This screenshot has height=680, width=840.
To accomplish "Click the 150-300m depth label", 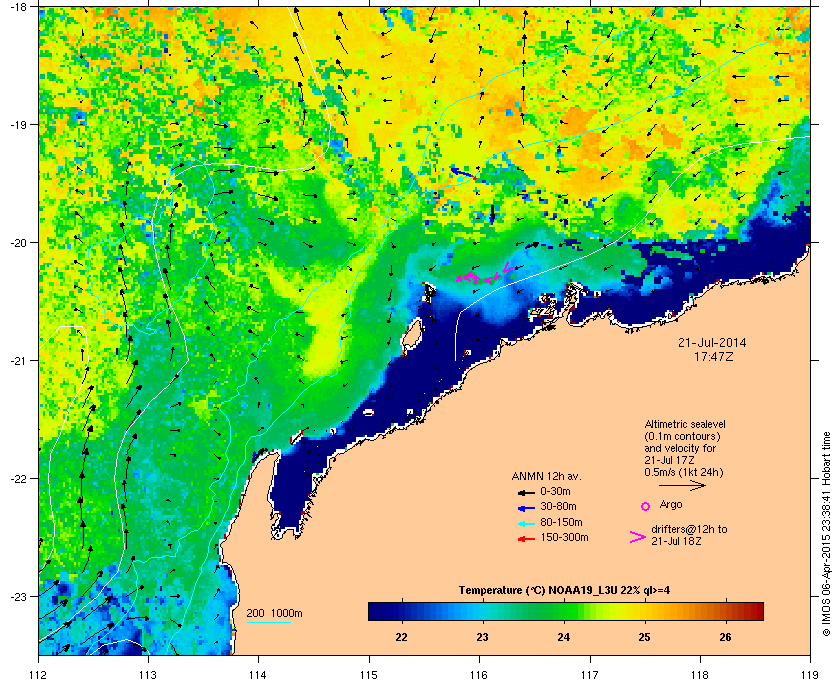I will click(x=564, y=537).
